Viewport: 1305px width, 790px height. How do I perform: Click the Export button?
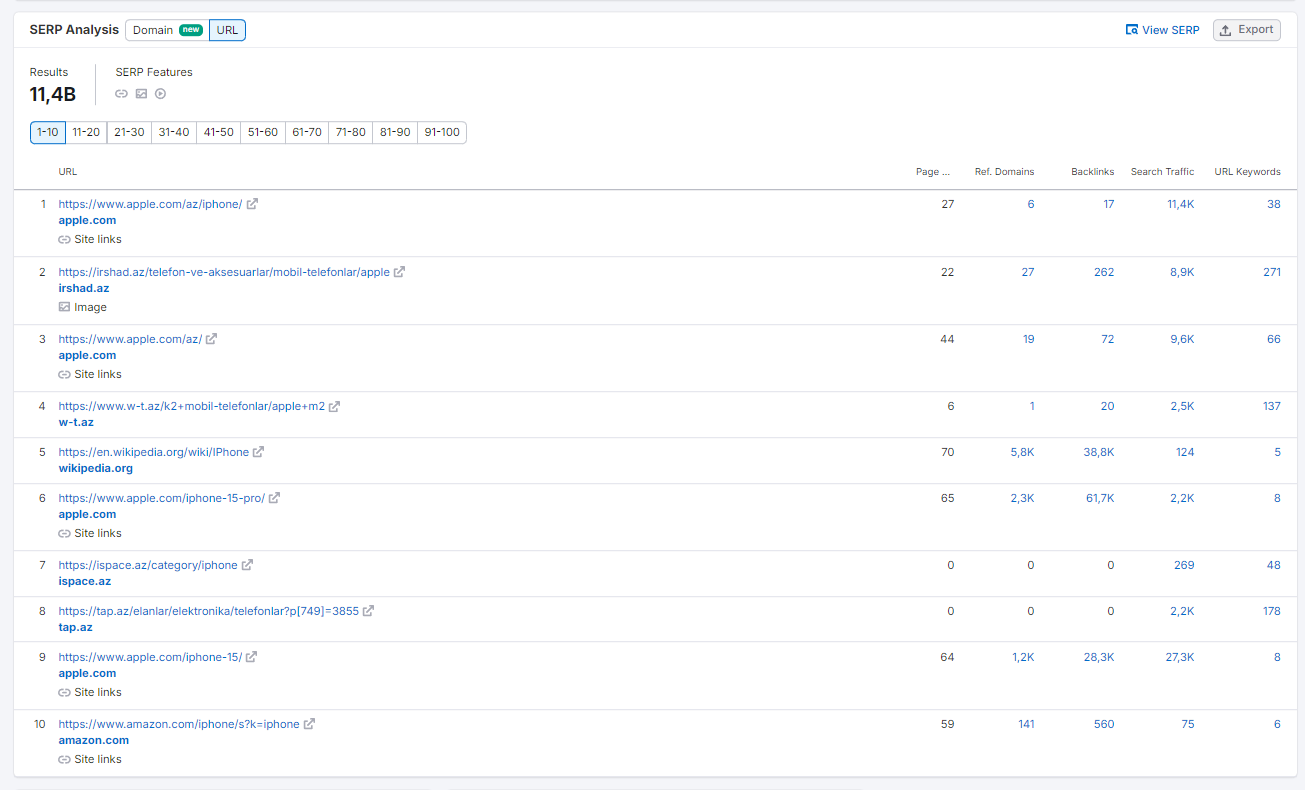(x=1247, y=30)
